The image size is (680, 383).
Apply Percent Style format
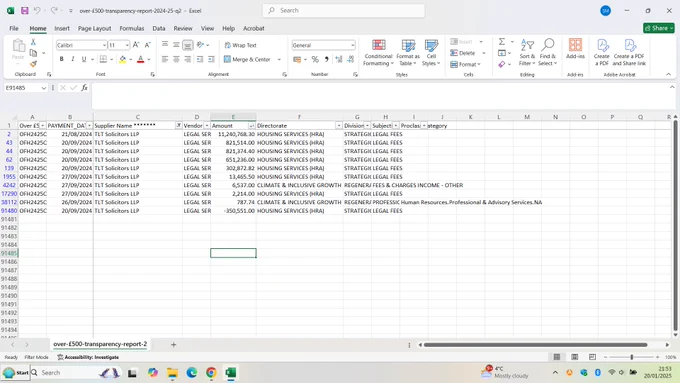pos(315,59)
